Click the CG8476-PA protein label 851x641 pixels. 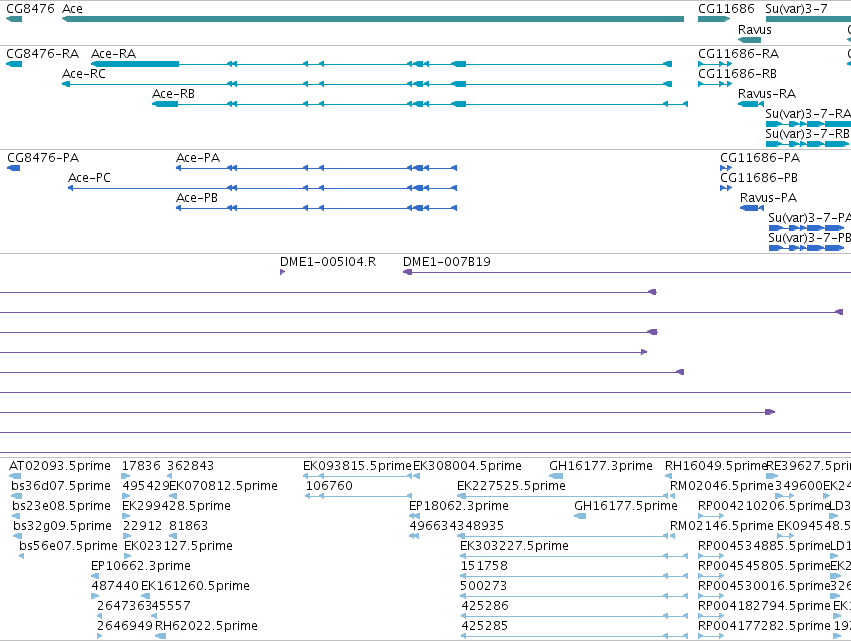pyautogui.click(x=43, y=158)
